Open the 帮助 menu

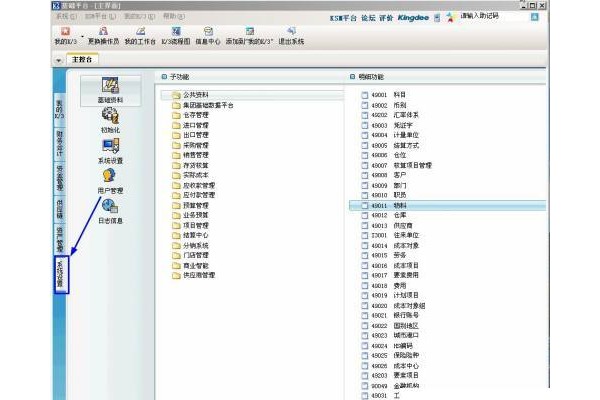174,16
